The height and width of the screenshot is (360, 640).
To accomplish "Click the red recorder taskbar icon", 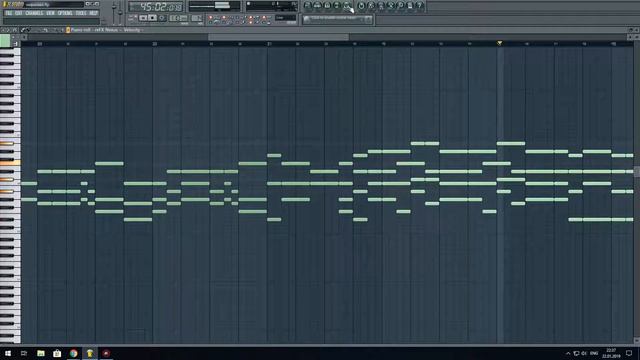I will [106, 353].
